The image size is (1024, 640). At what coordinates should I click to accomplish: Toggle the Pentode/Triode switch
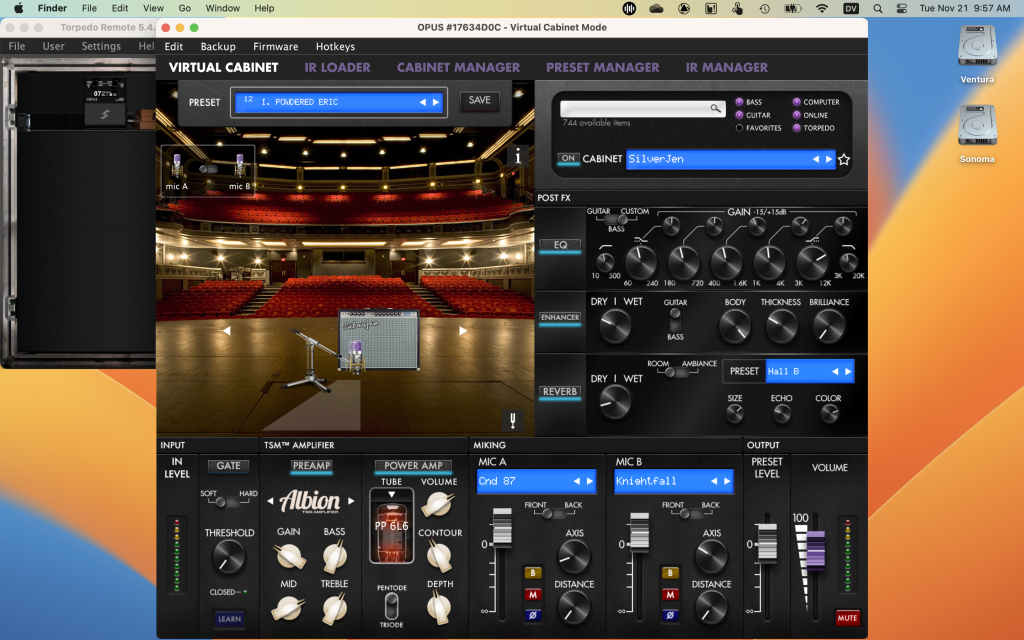pos(391,605)
